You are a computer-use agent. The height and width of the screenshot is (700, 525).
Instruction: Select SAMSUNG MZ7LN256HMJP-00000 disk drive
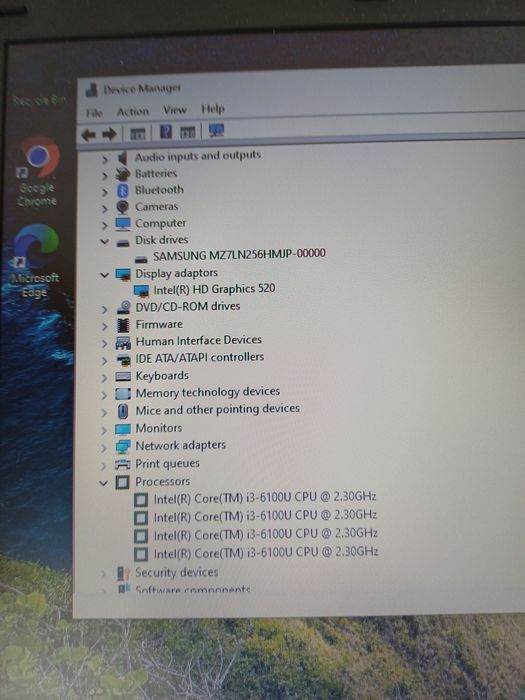[239, 255]
